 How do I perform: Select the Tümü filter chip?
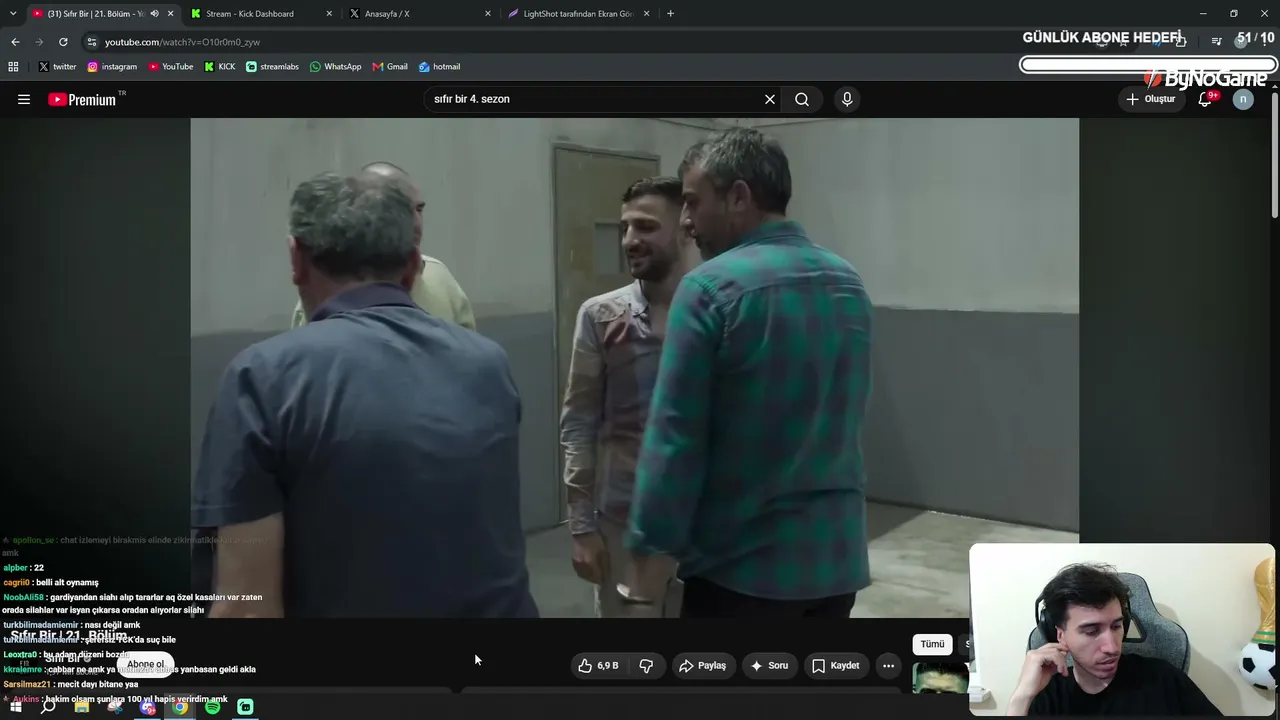(932, 644)
